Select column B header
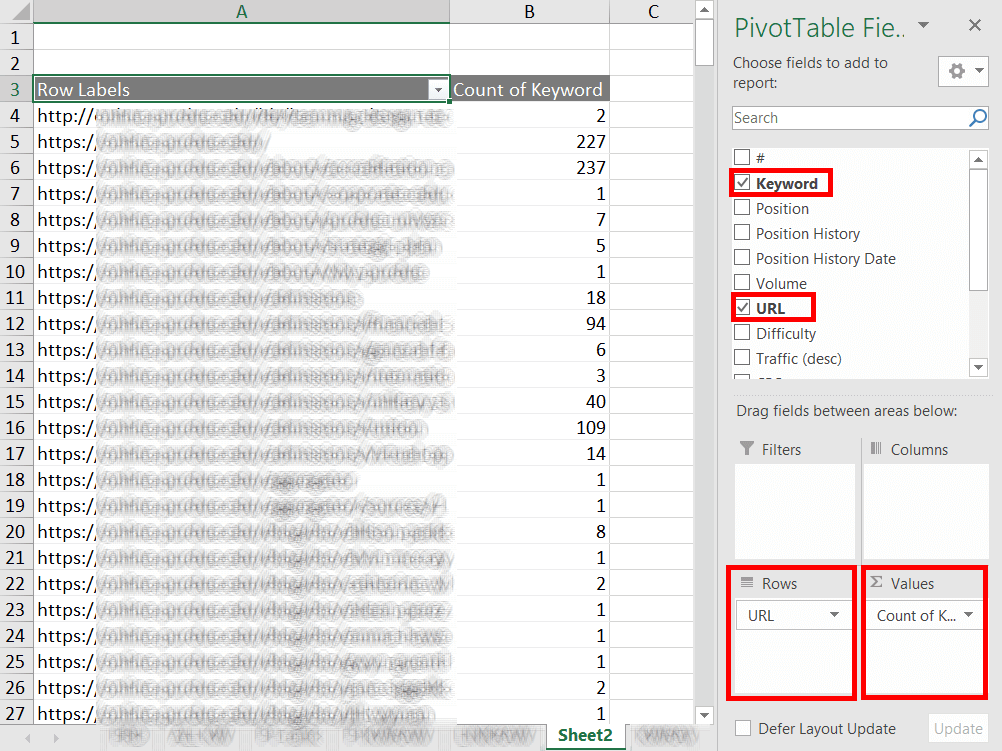 coord(529,12)
